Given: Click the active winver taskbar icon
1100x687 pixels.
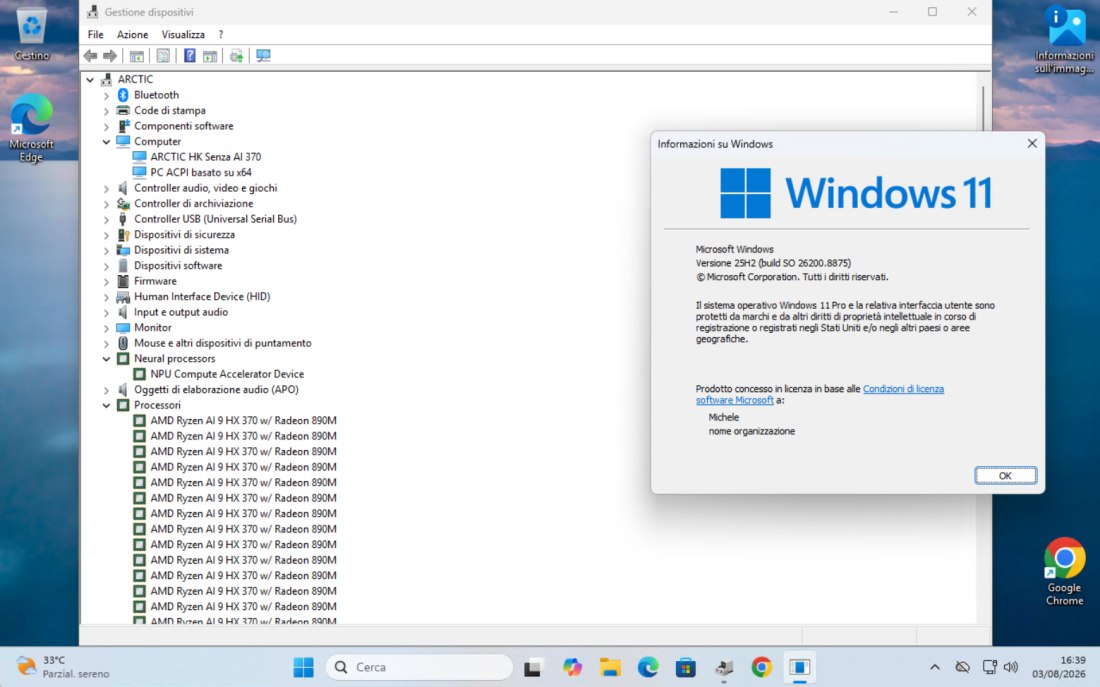Looking at the screenshot, I should tap(799, 667).
